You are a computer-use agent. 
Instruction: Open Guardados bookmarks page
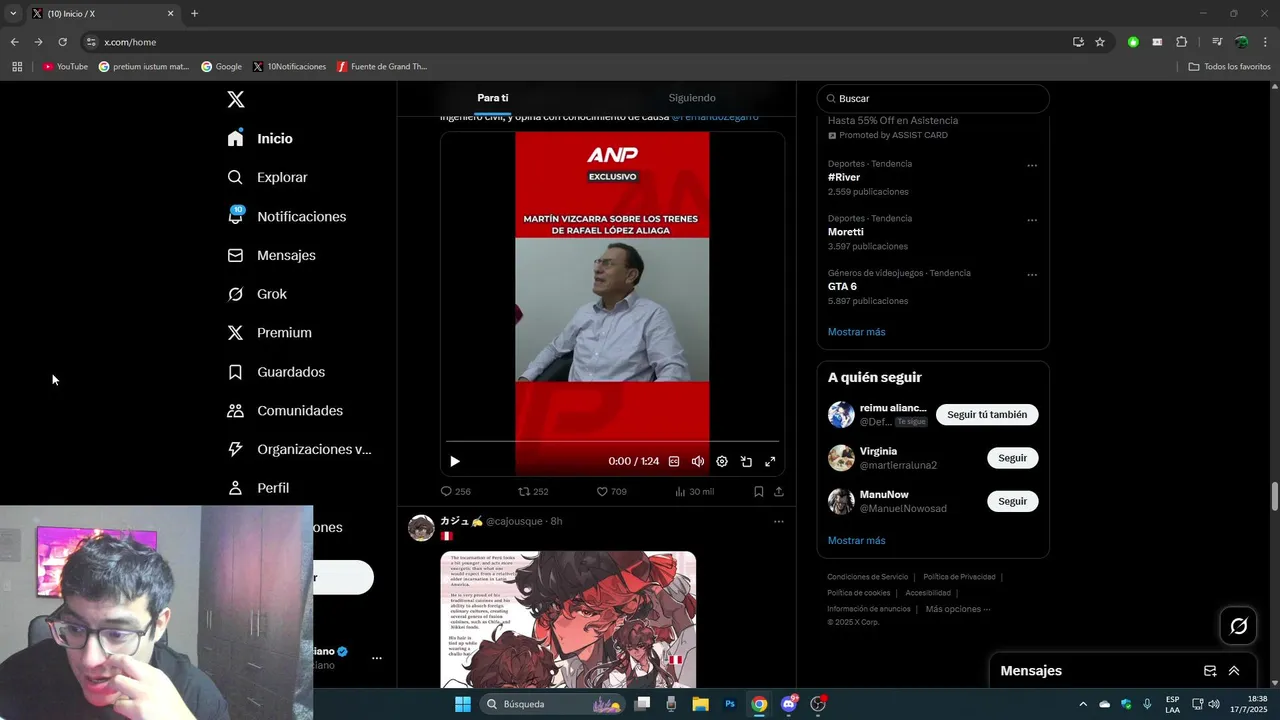point(277,372)
